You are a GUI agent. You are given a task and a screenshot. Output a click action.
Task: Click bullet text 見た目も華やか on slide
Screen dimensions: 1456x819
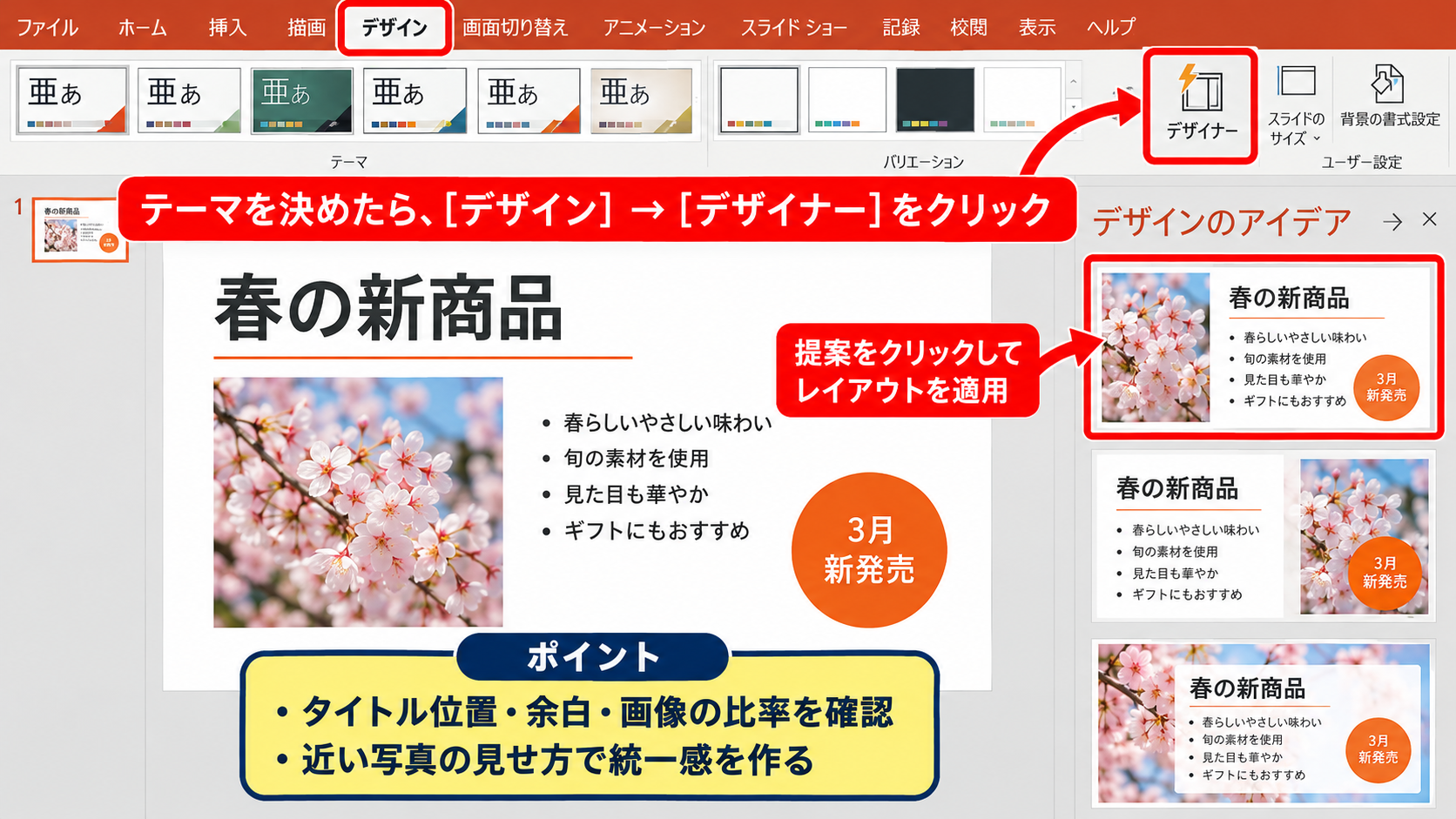click(x=636, y=494)
